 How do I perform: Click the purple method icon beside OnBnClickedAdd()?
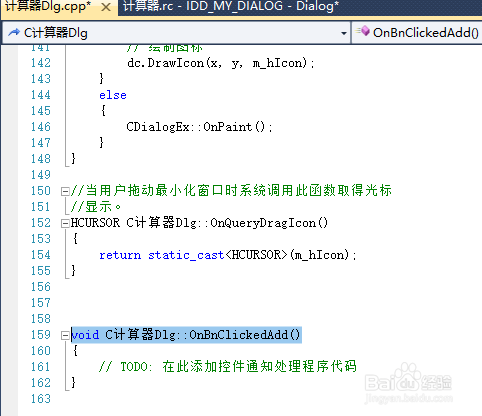tap(363, 31)
